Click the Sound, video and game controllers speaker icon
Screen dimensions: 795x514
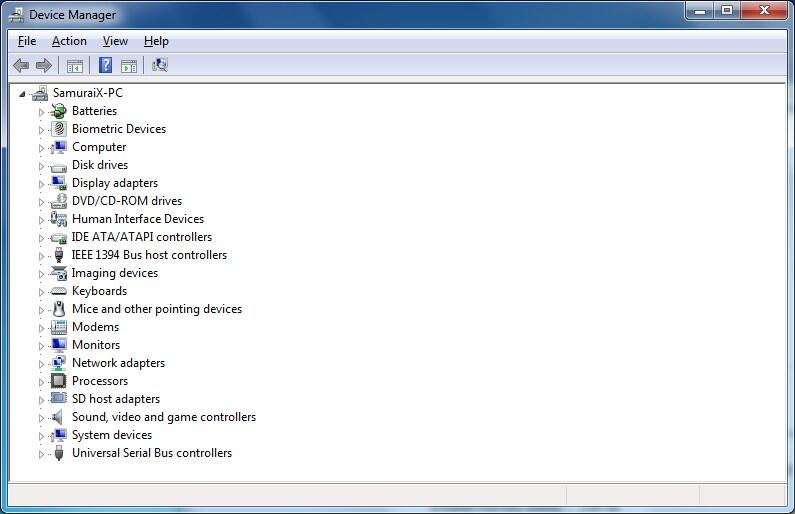pyautogui.click(x=57, y=417)
